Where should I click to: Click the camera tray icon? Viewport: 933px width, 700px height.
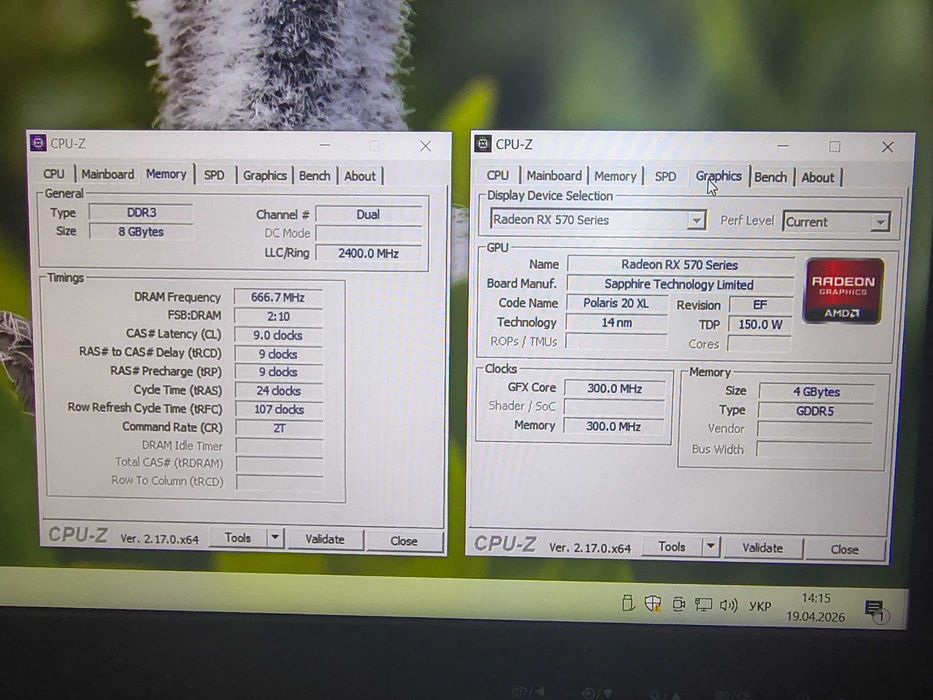[678, 605]
